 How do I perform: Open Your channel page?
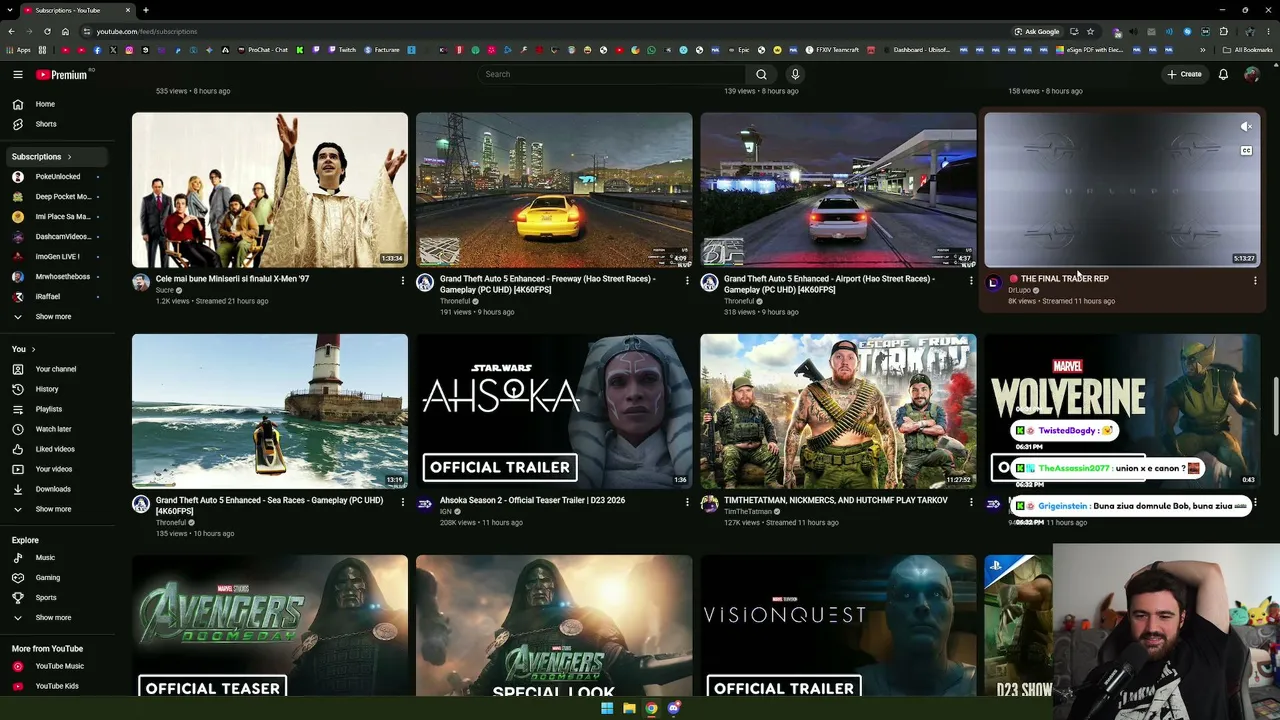click(55, 369)
